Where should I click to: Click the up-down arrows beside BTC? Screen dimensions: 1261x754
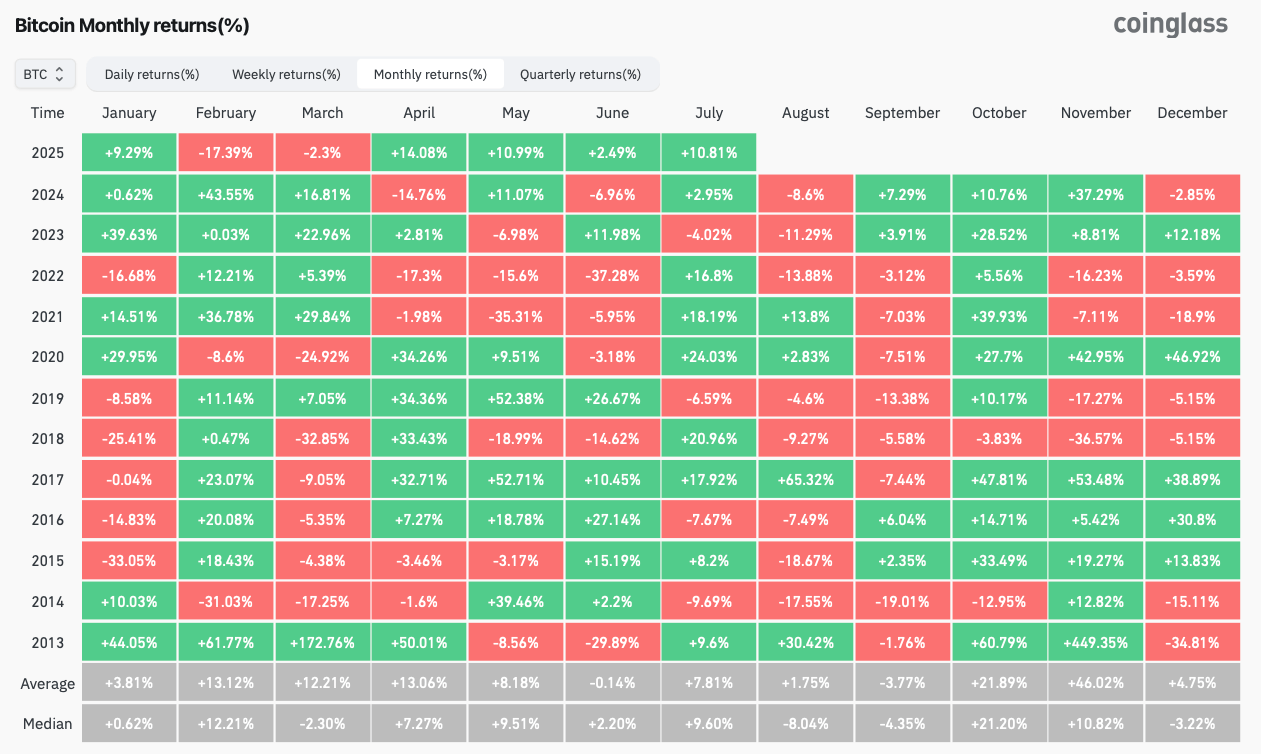tap(60, 74)
